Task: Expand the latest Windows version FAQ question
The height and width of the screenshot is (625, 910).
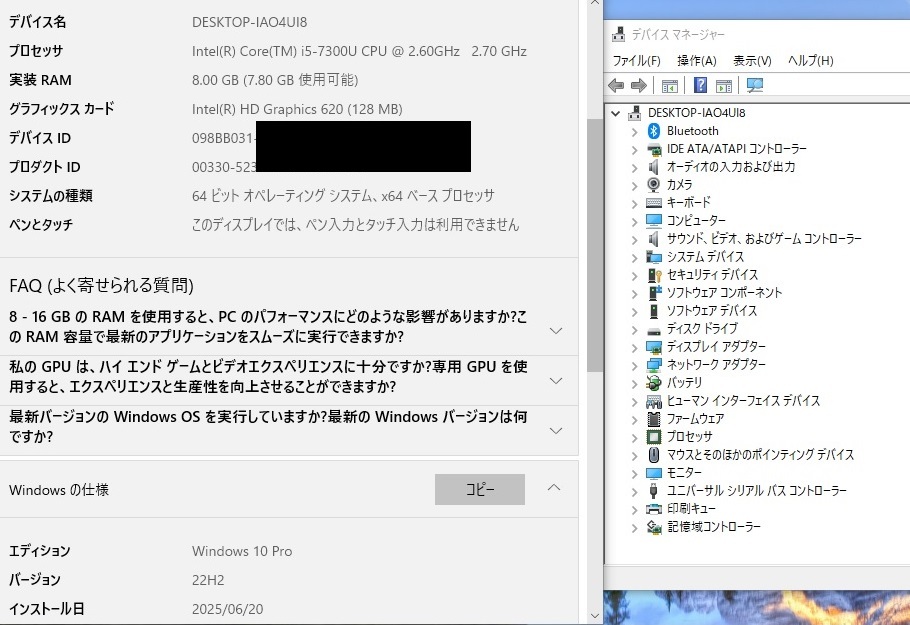Action: pos(556,431)
